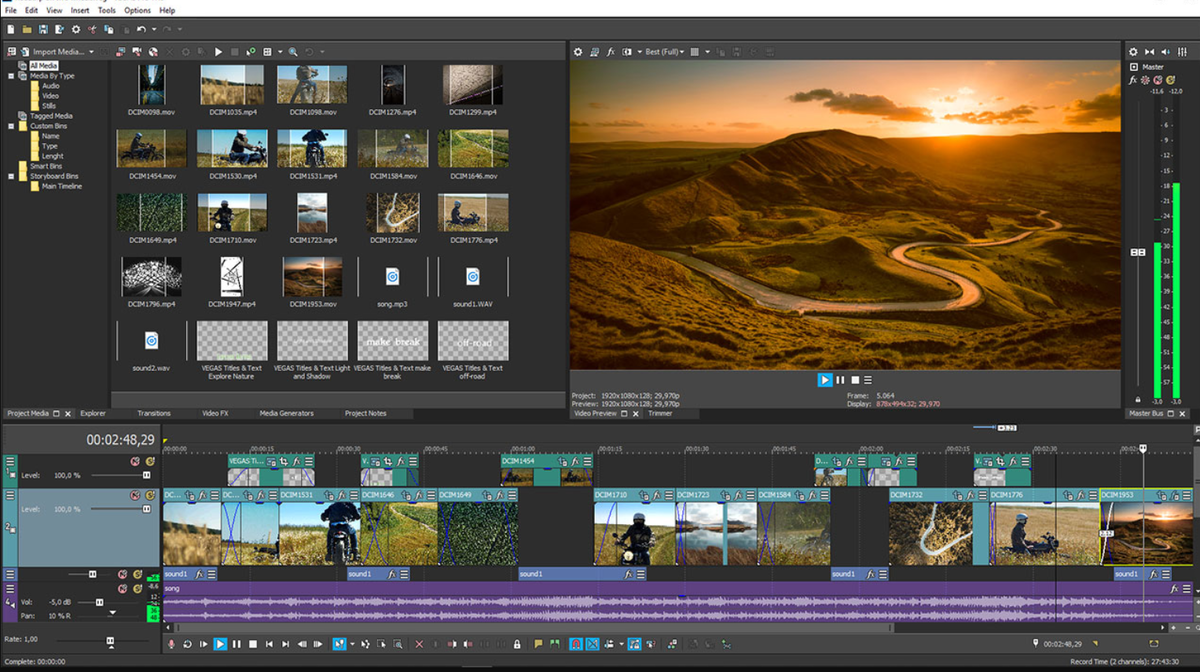Viewport: 1200px width, 672px height.
Task: Open Master FX in the Master bus
Action: tap(1133, 80)
